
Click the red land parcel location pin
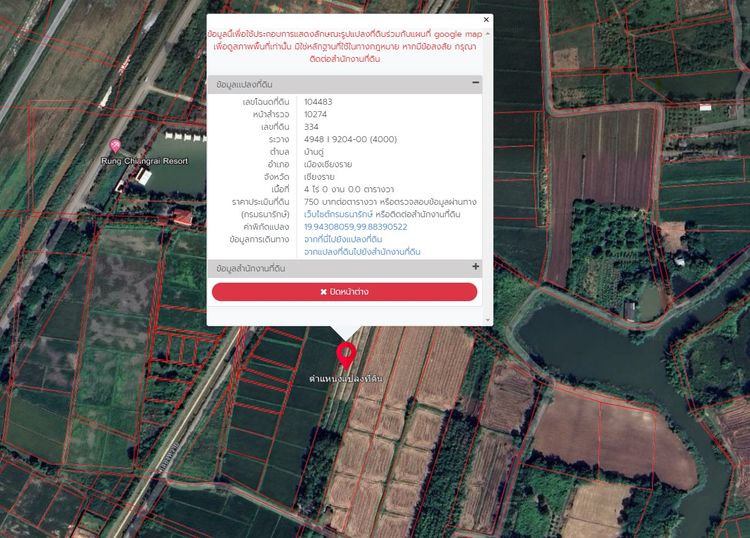click(x=346, y=355)
